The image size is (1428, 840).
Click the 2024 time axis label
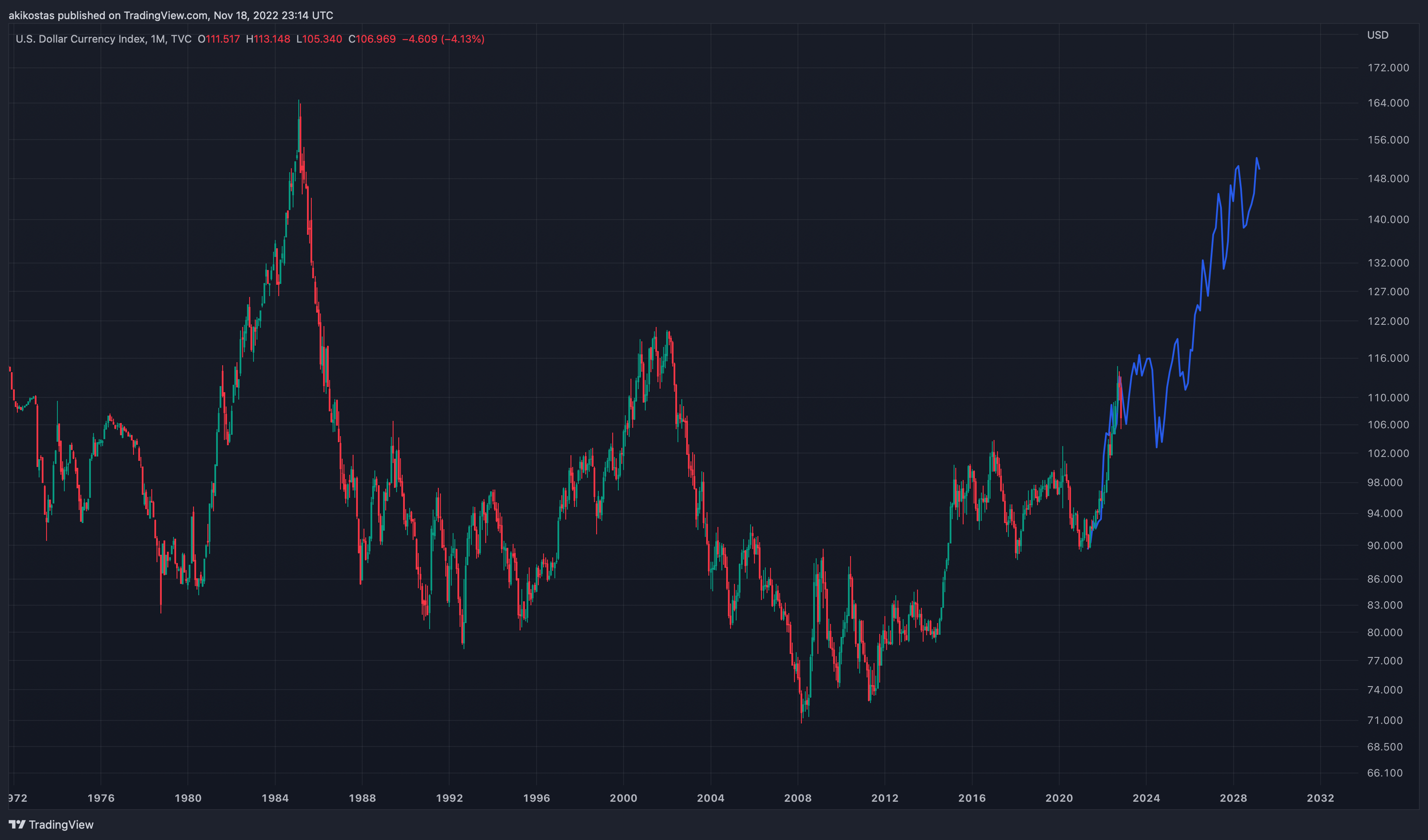pyautogui.click(x=1146, y=798)
